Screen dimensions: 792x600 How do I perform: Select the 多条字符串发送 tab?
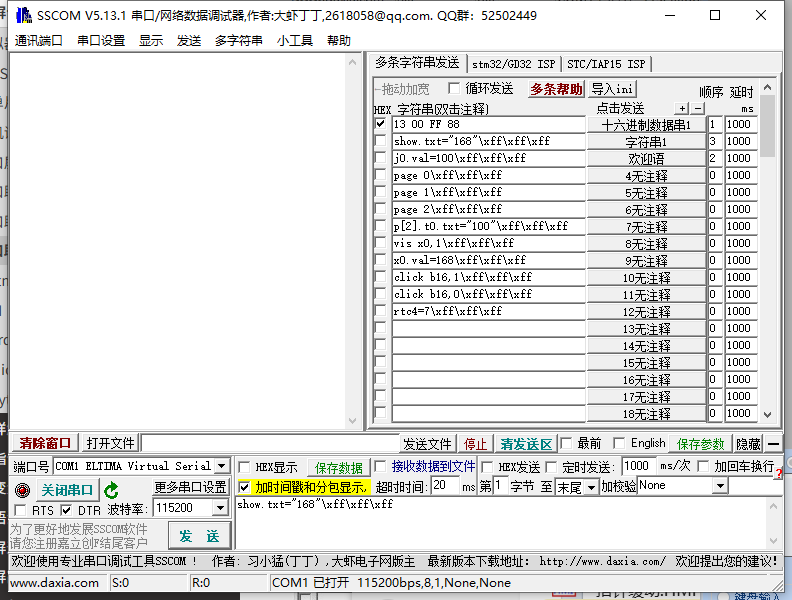coord(417,63)
